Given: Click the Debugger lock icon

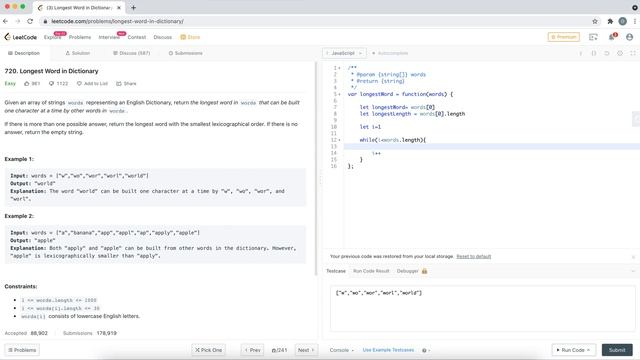Looking at the screenshot, I should [424, 271].
